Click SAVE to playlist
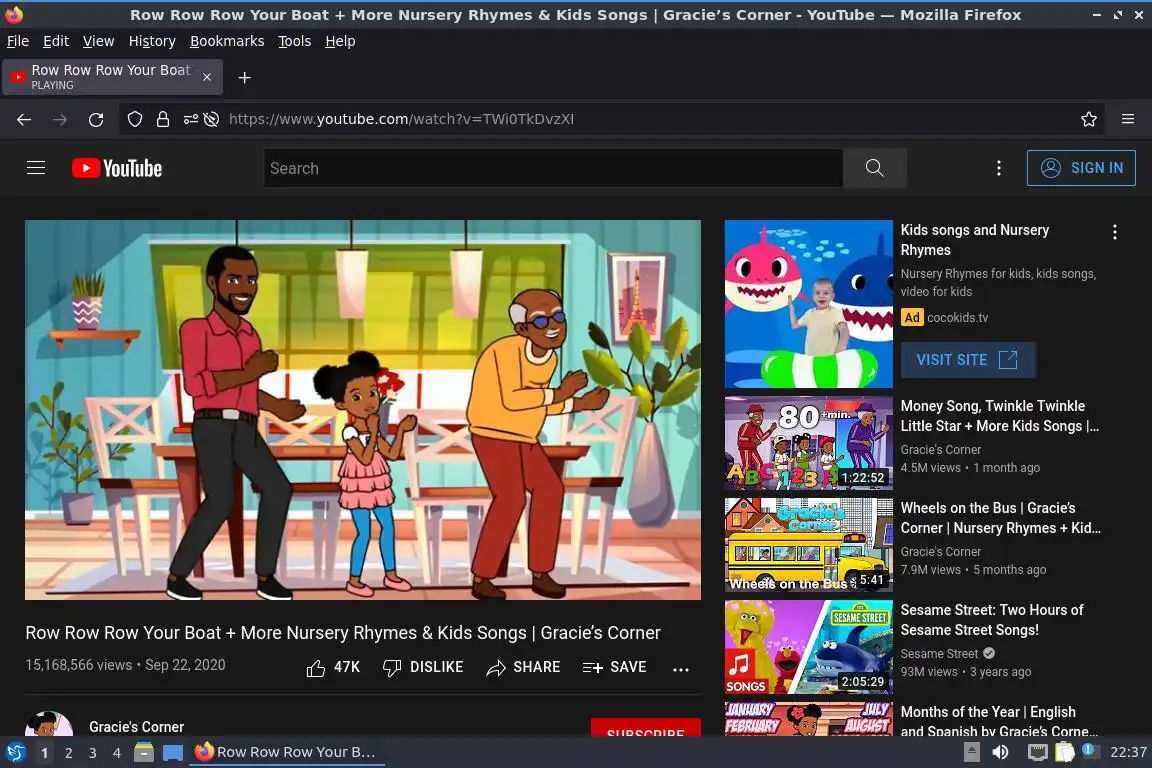This screenshot has height=768, width=1152. (x=614, y=667)
